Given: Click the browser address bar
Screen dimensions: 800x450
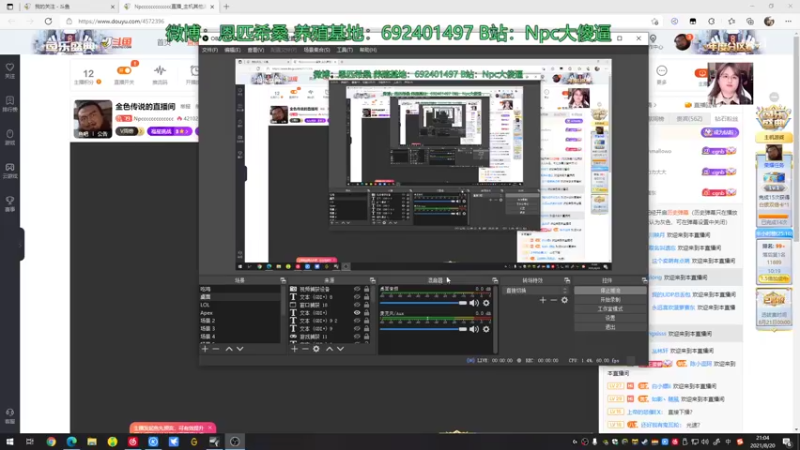Looking at the screenshot, I should click(357, 21).
